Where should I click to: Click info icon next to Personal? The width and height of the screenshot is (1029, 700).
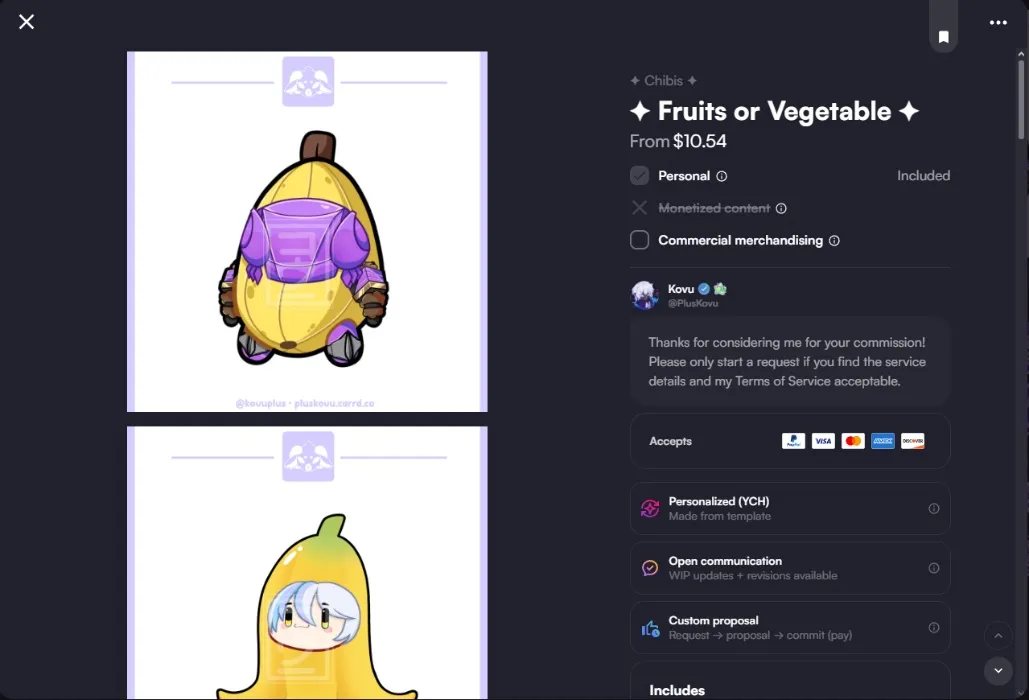[x=721, y=176]
